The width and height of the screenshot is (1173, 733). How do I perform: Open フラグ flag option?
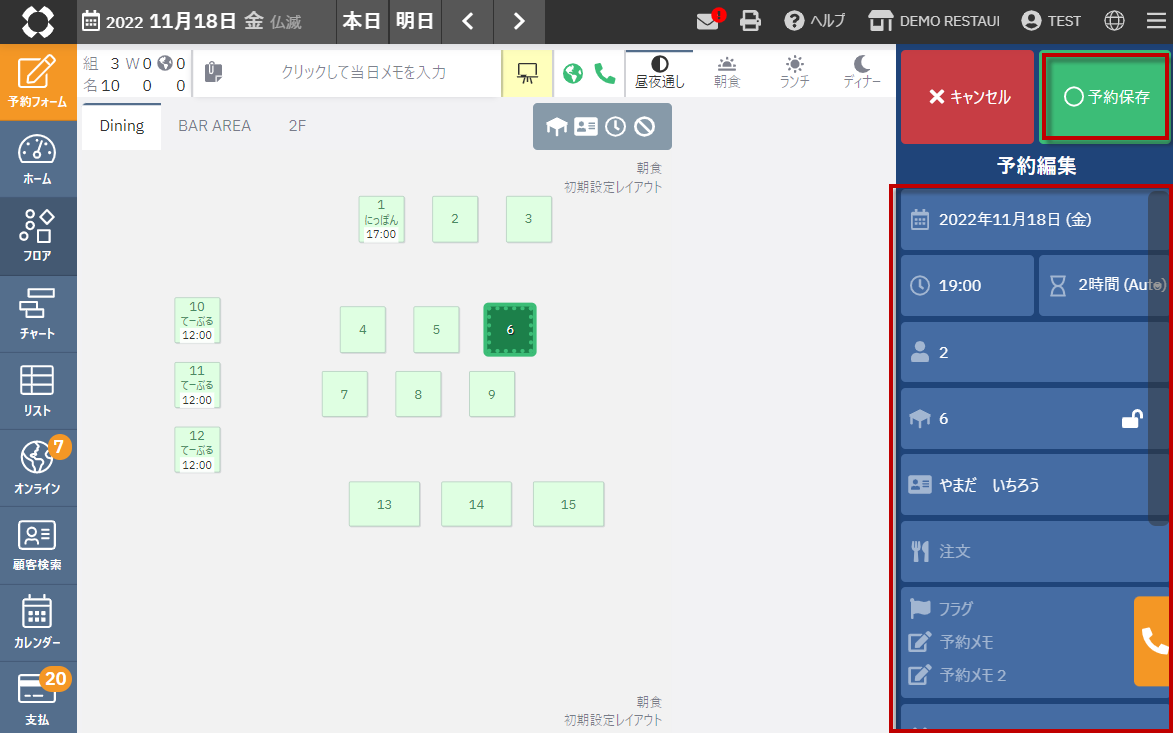(x=941, y=609)
